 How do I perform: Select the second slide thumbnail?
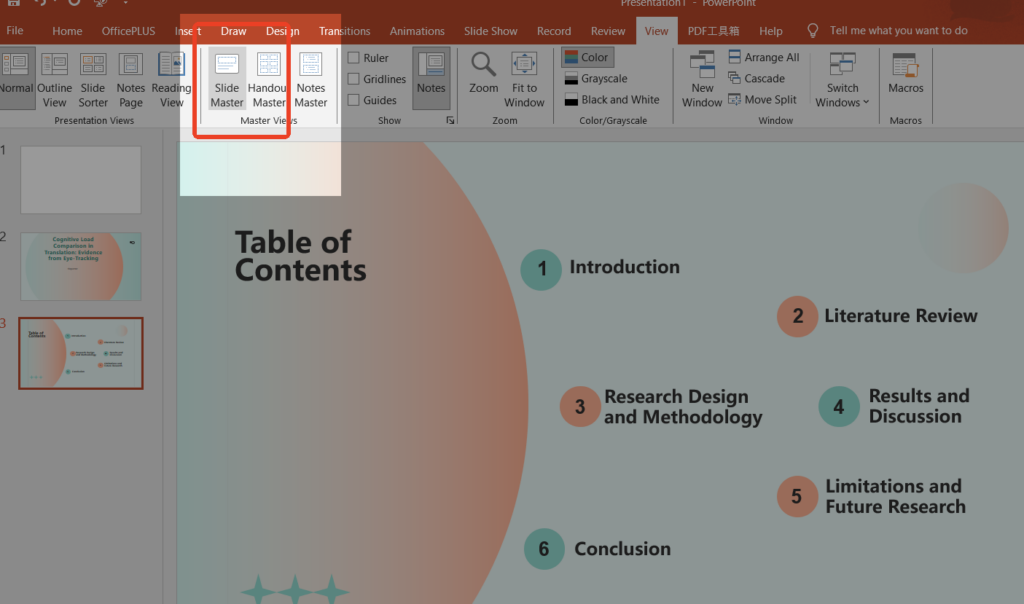(x=81, y=266)
